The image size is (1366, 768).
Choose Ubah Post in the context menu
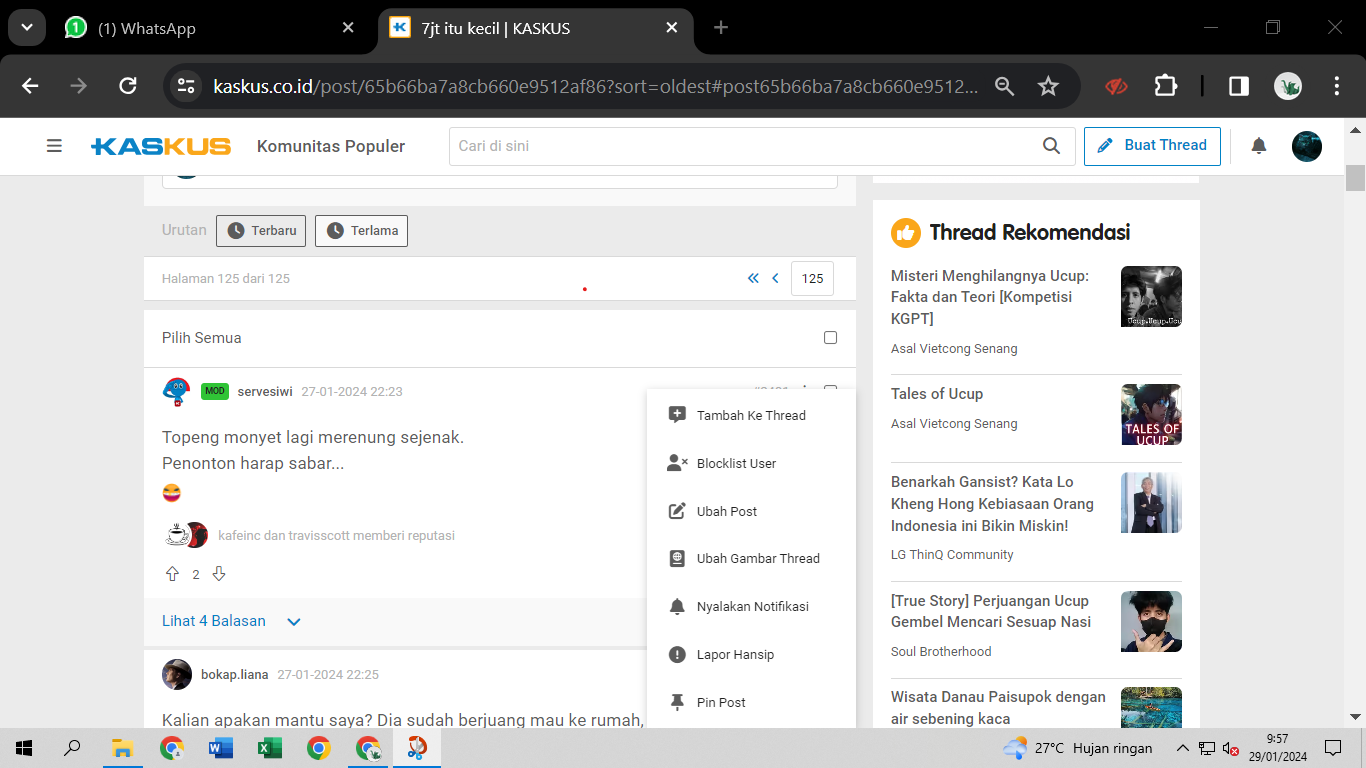click(x=726, y=512)
